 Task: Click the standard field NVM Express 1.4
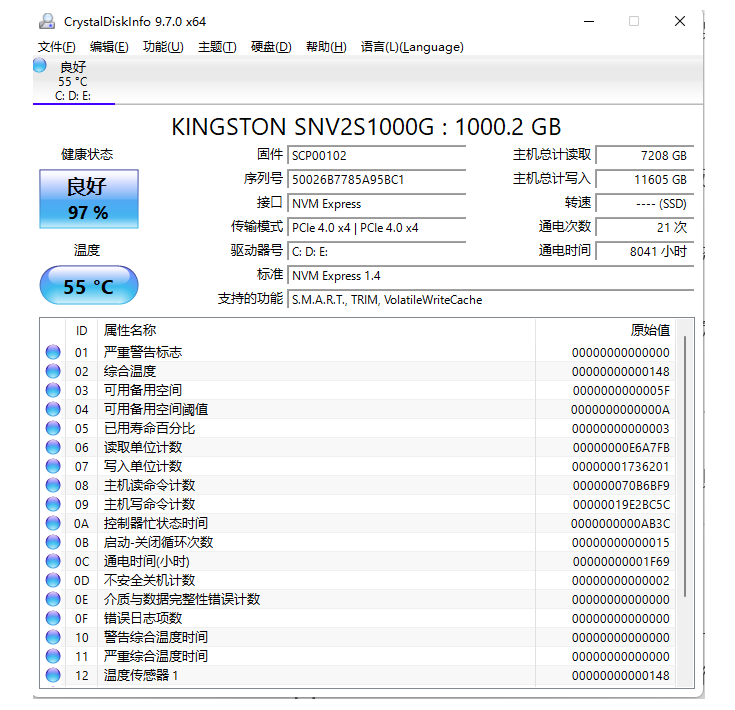click(x=490, y=276)
